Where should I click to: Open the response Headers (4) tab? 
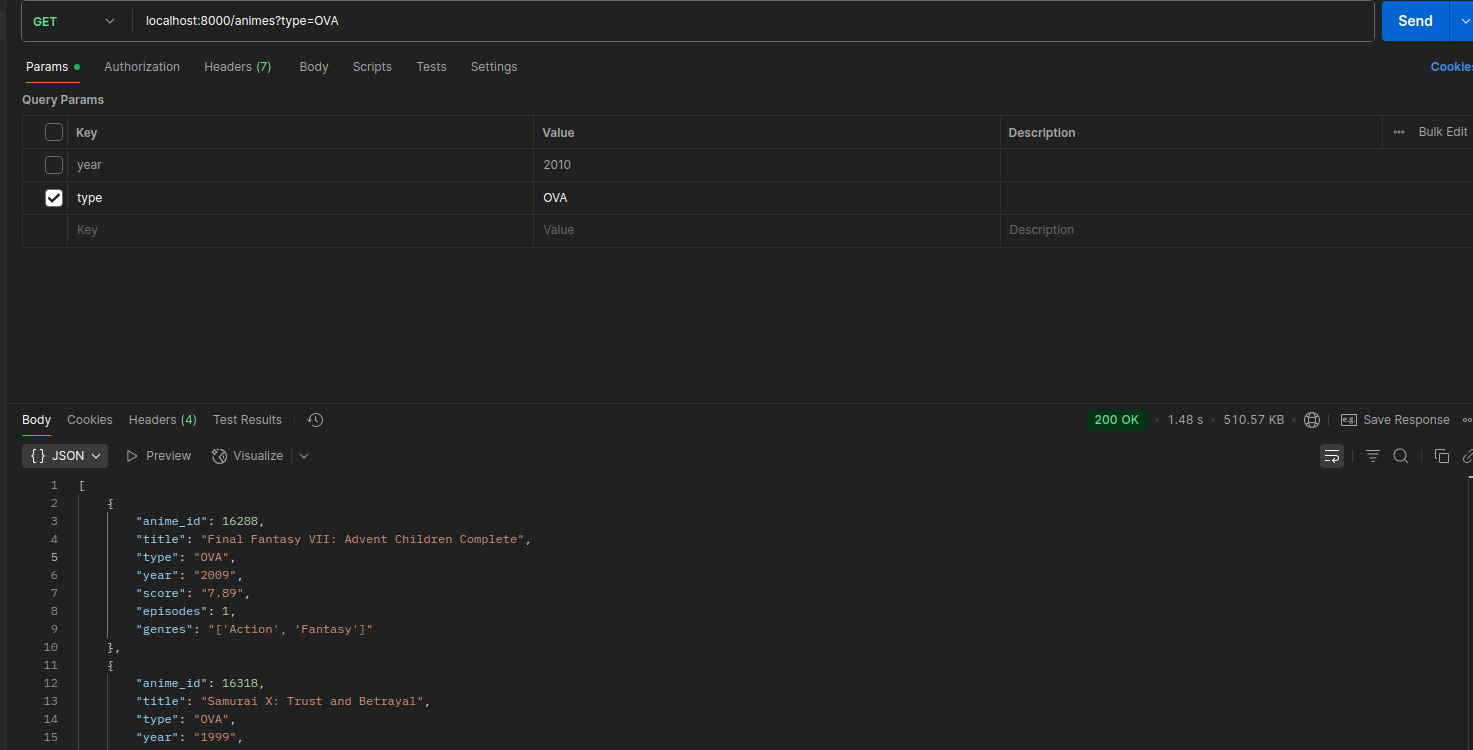click(162, 420)
